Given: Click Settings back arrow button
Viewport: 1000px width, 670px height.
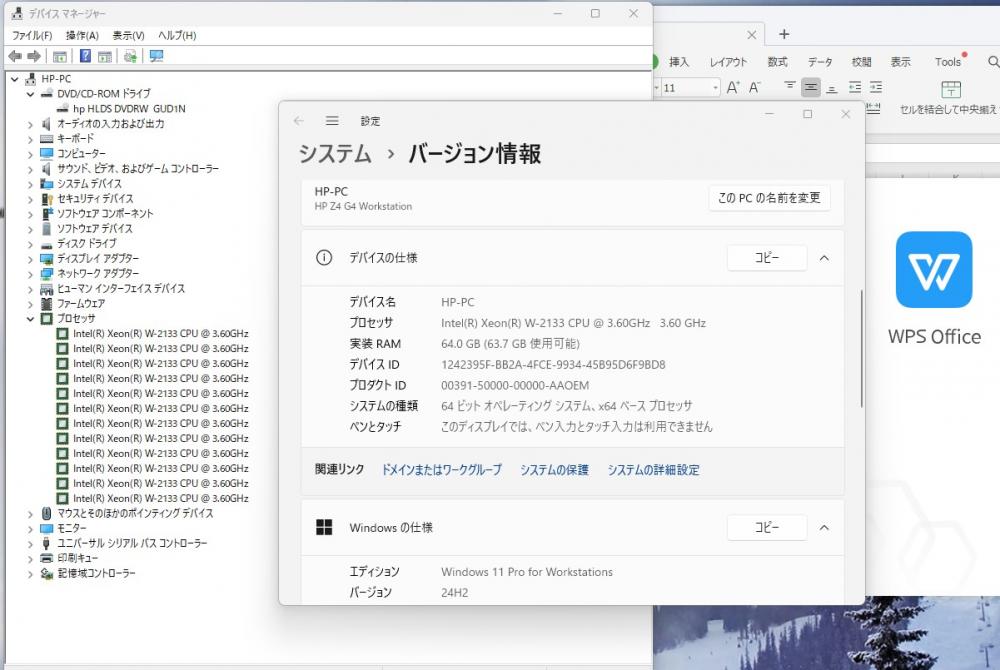Looking at the screenshot, I should click(298, 120).
